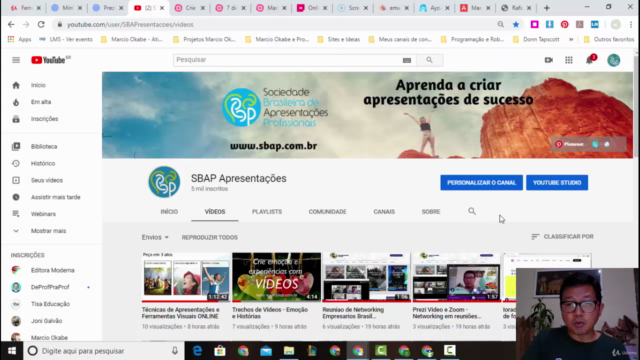This screenshot has width=640, height=360.
Task: Open the account avatar menu
Action: pos(613,60)
